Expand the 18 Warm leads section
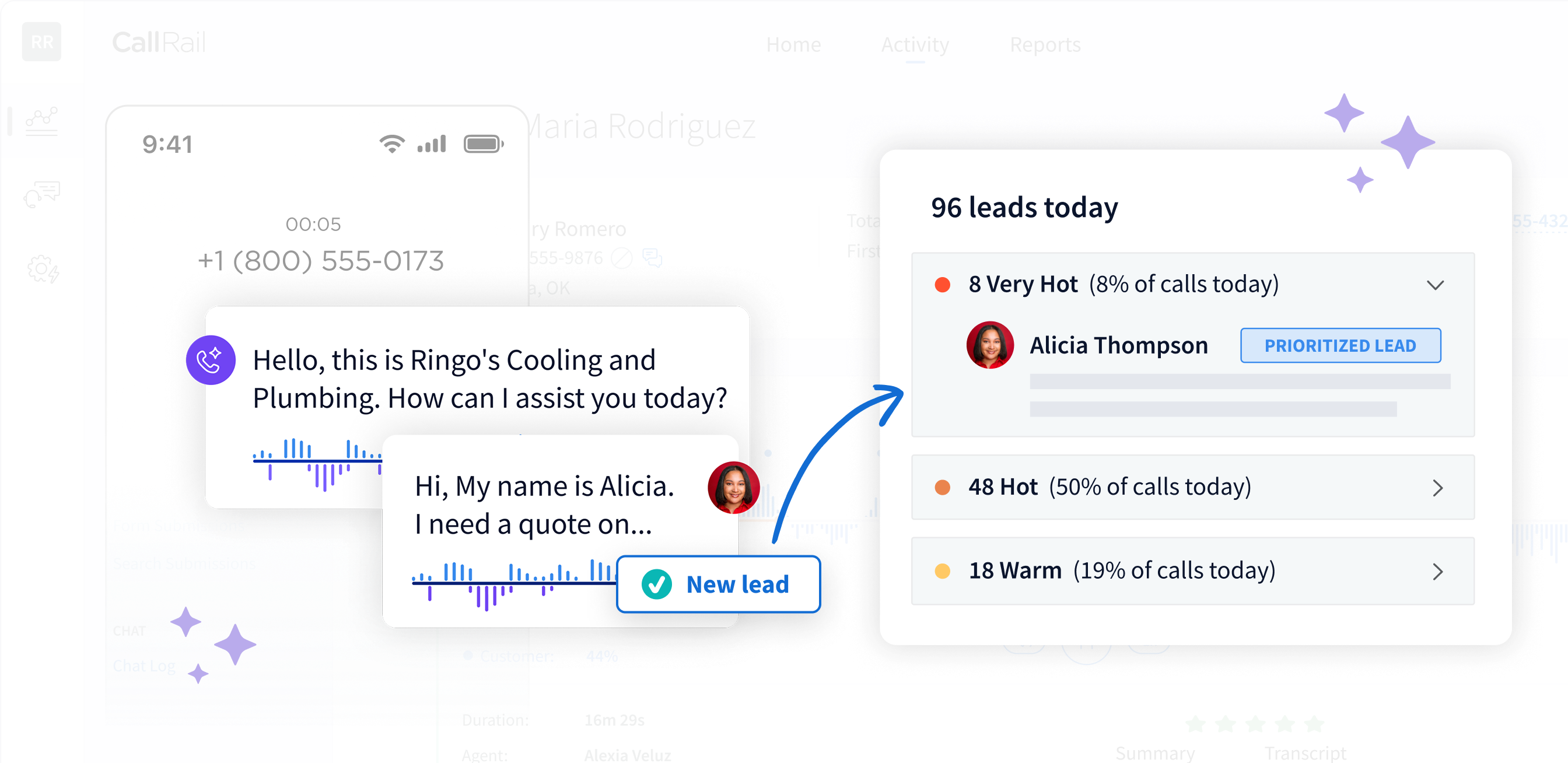The width and height of the screenshot is (1568, 763). (x=1439, y=571)
